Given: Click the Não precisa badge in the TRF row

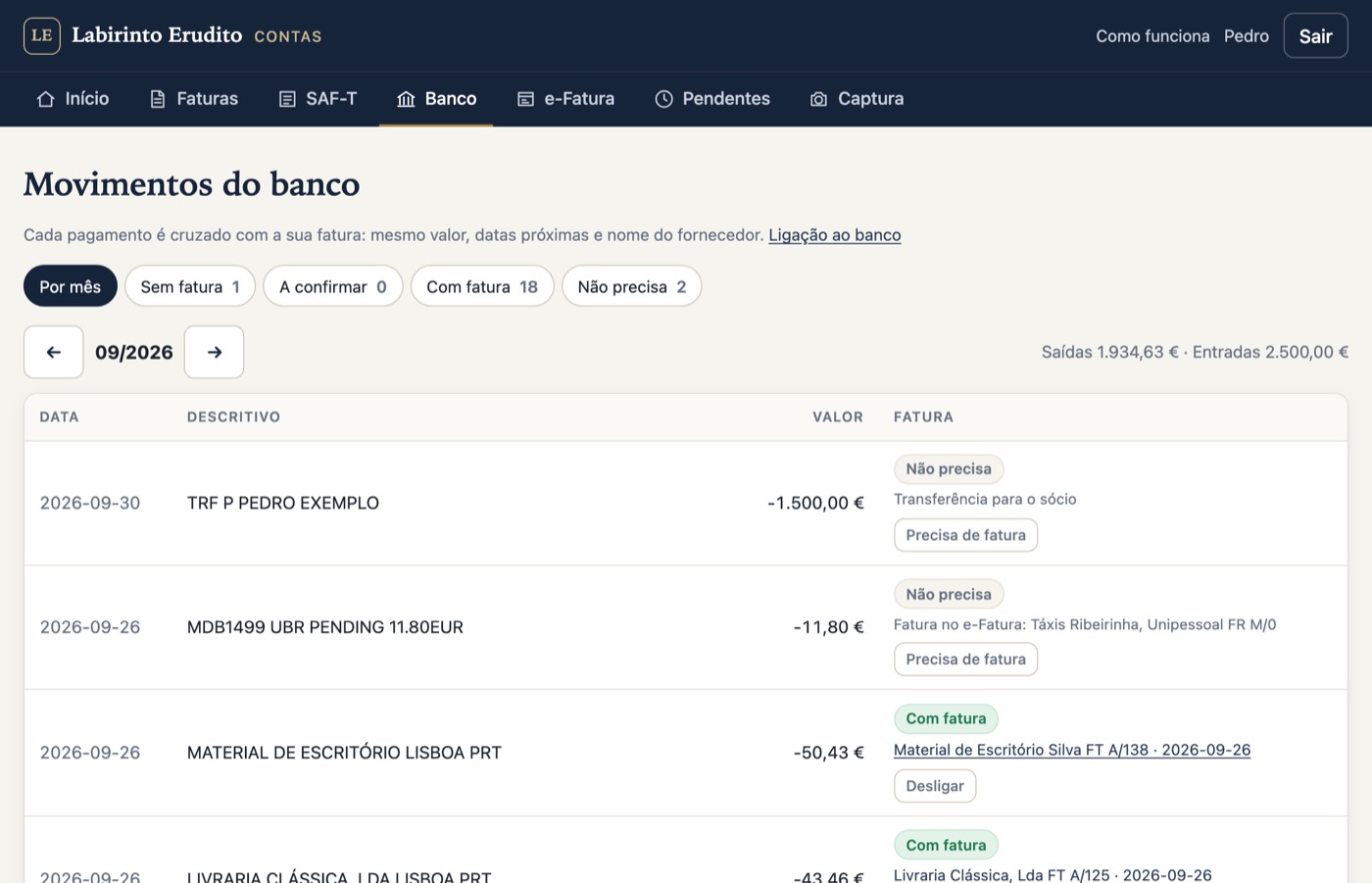Looking at the screenshot, I should click(949, 469).
